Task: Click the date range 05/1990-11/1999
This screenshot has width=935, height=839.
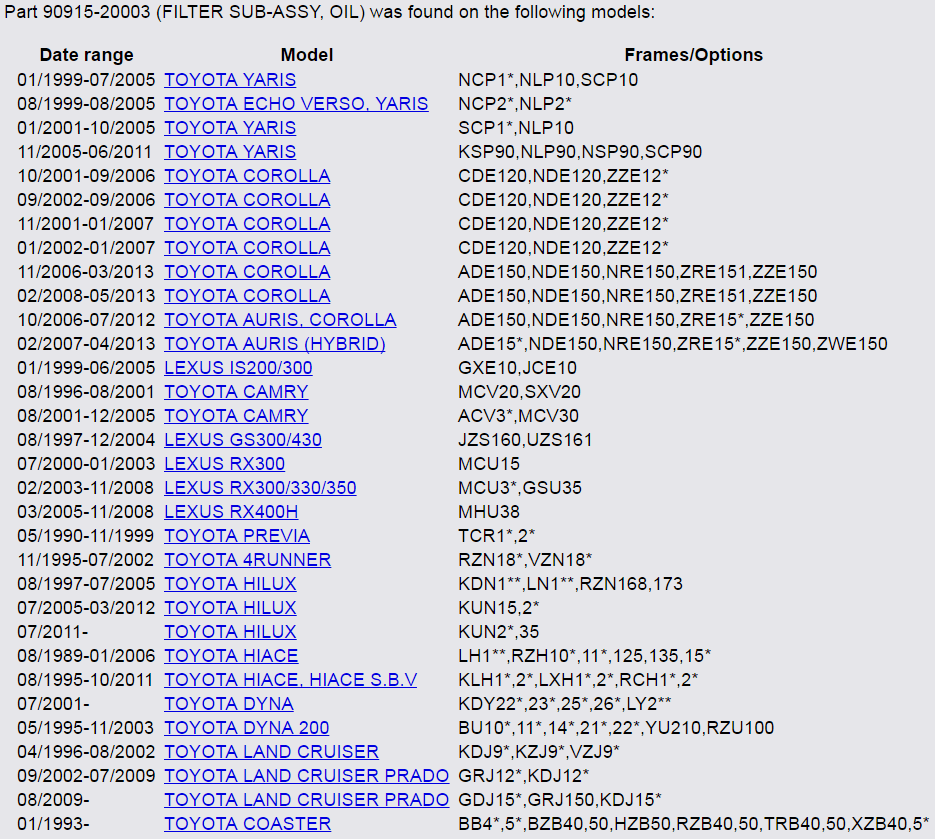Action: [x=86, y=535]
